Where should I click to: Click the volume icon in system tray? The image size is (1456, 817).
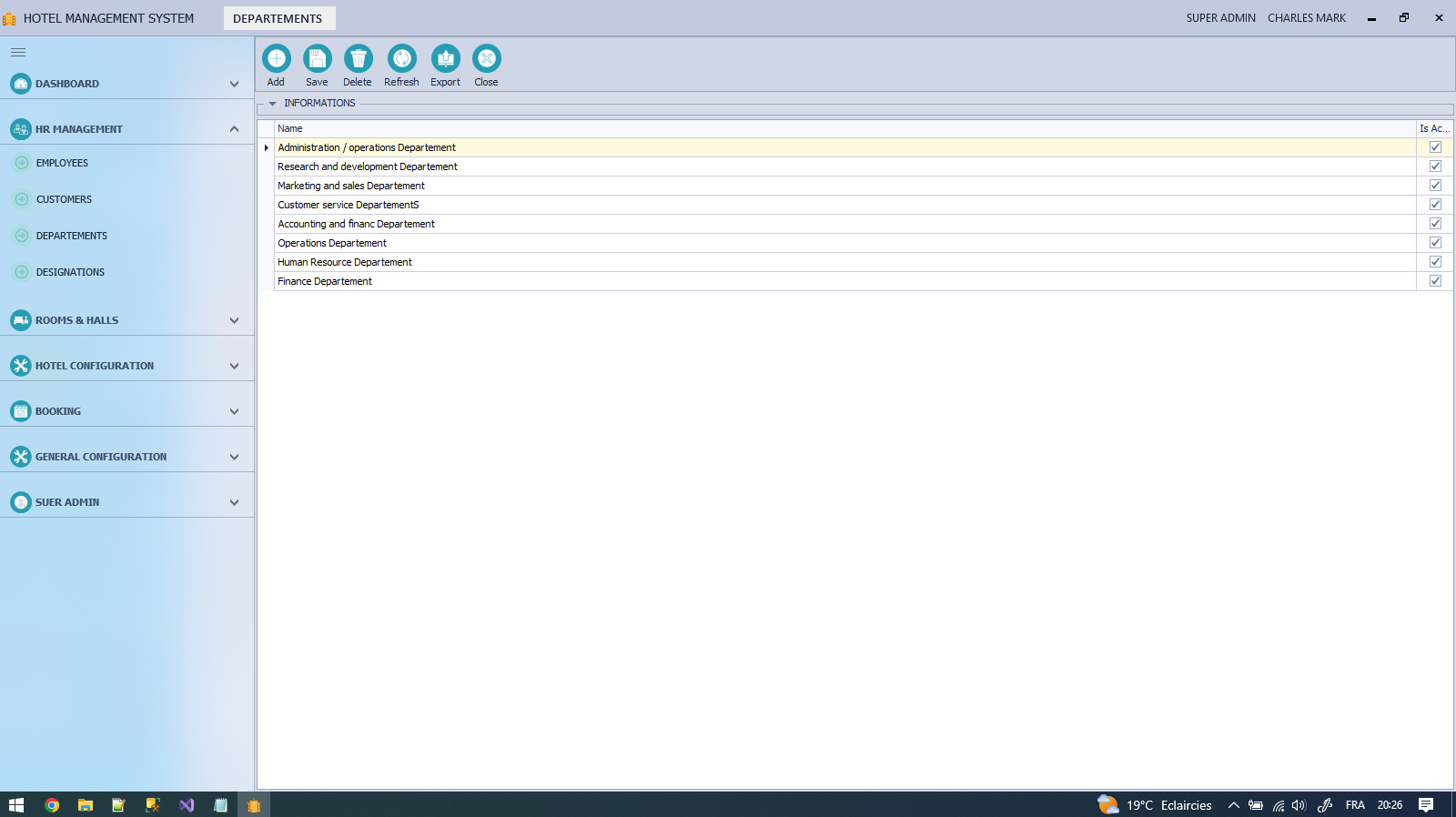click(x=1299, y=805)
